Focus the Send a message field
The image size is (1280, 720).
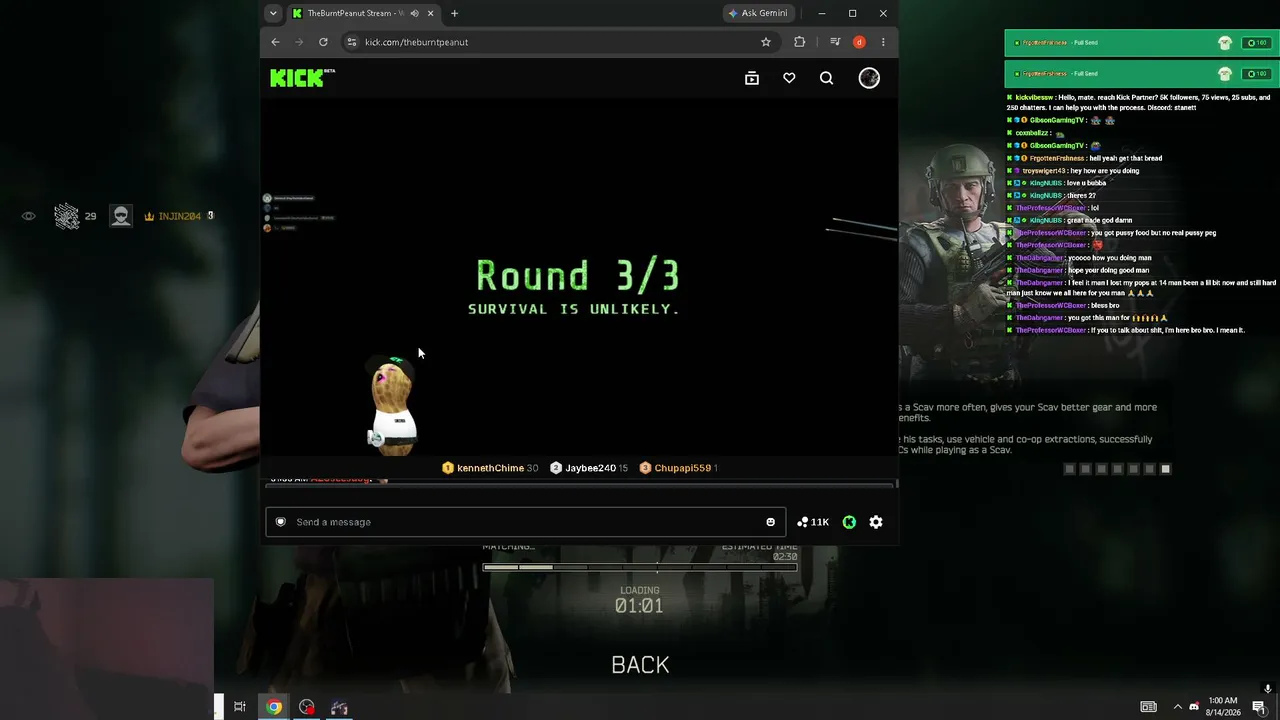pos(526,522)
